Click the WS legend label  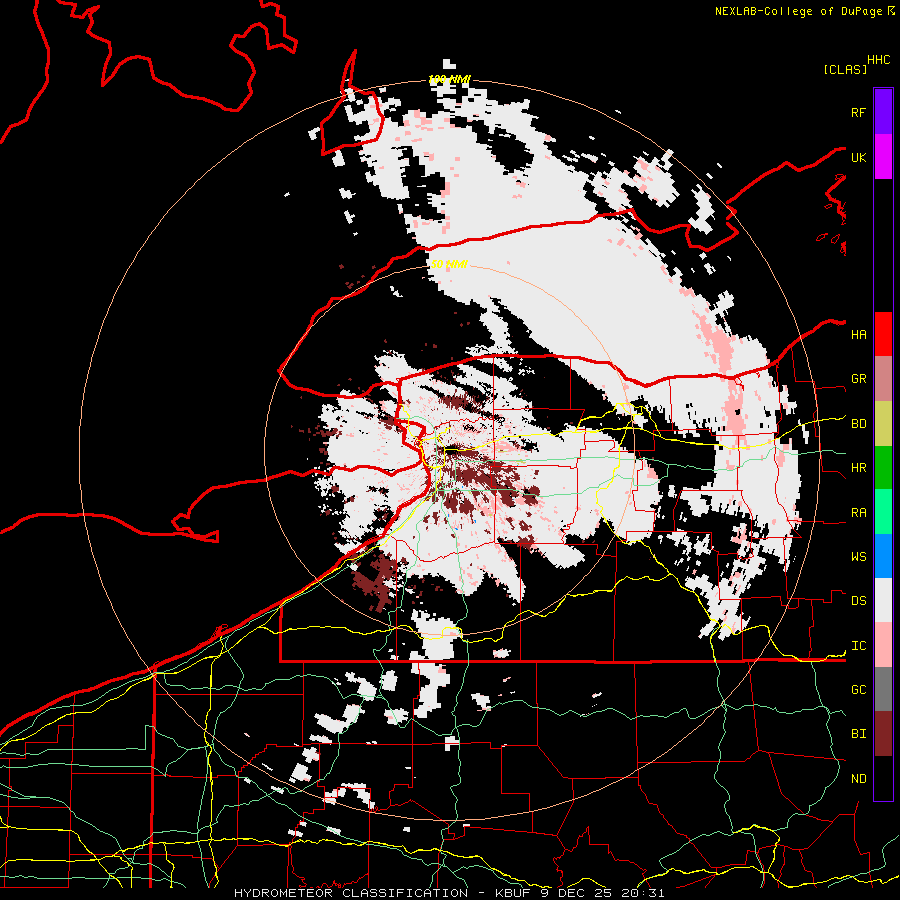point(858,557)
